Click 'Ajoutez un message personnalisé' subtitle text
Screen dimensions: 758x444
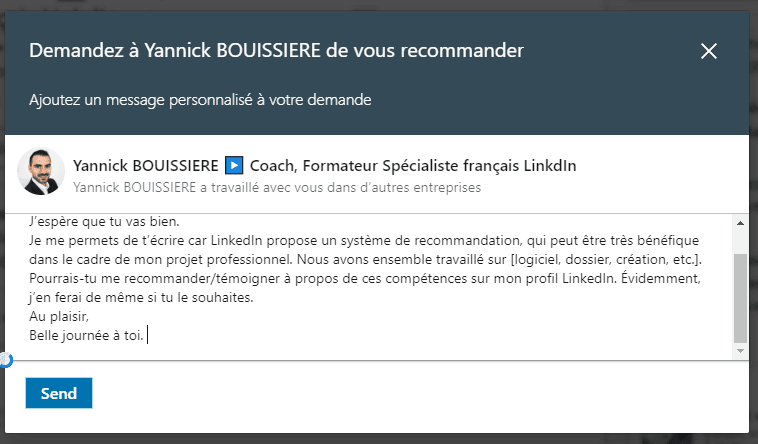click(x=200, y=100)
